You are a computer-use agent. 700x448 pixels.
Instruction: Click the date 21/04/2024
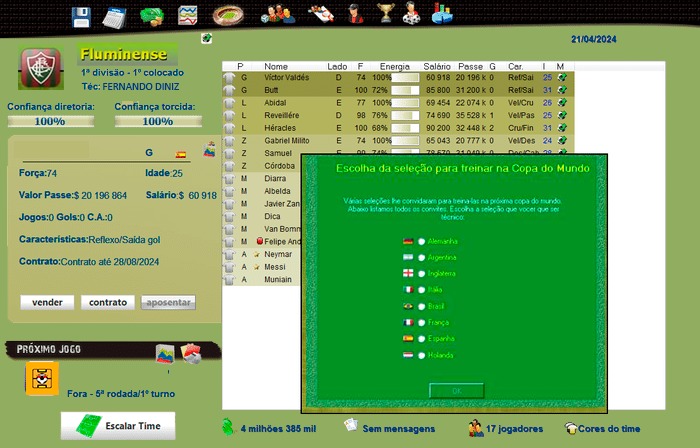point(594,39)
